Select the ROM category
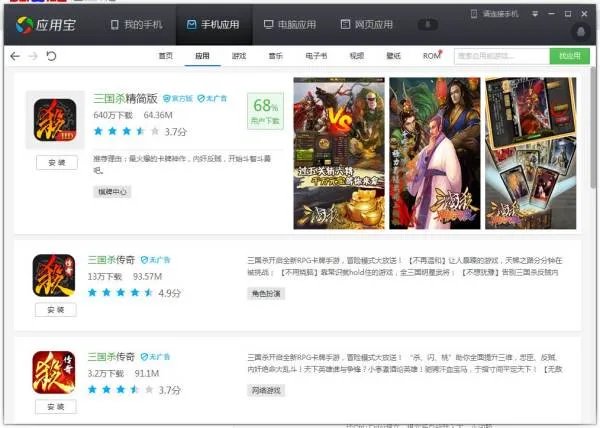Screen dimensions: 600x428 [432, 56]
